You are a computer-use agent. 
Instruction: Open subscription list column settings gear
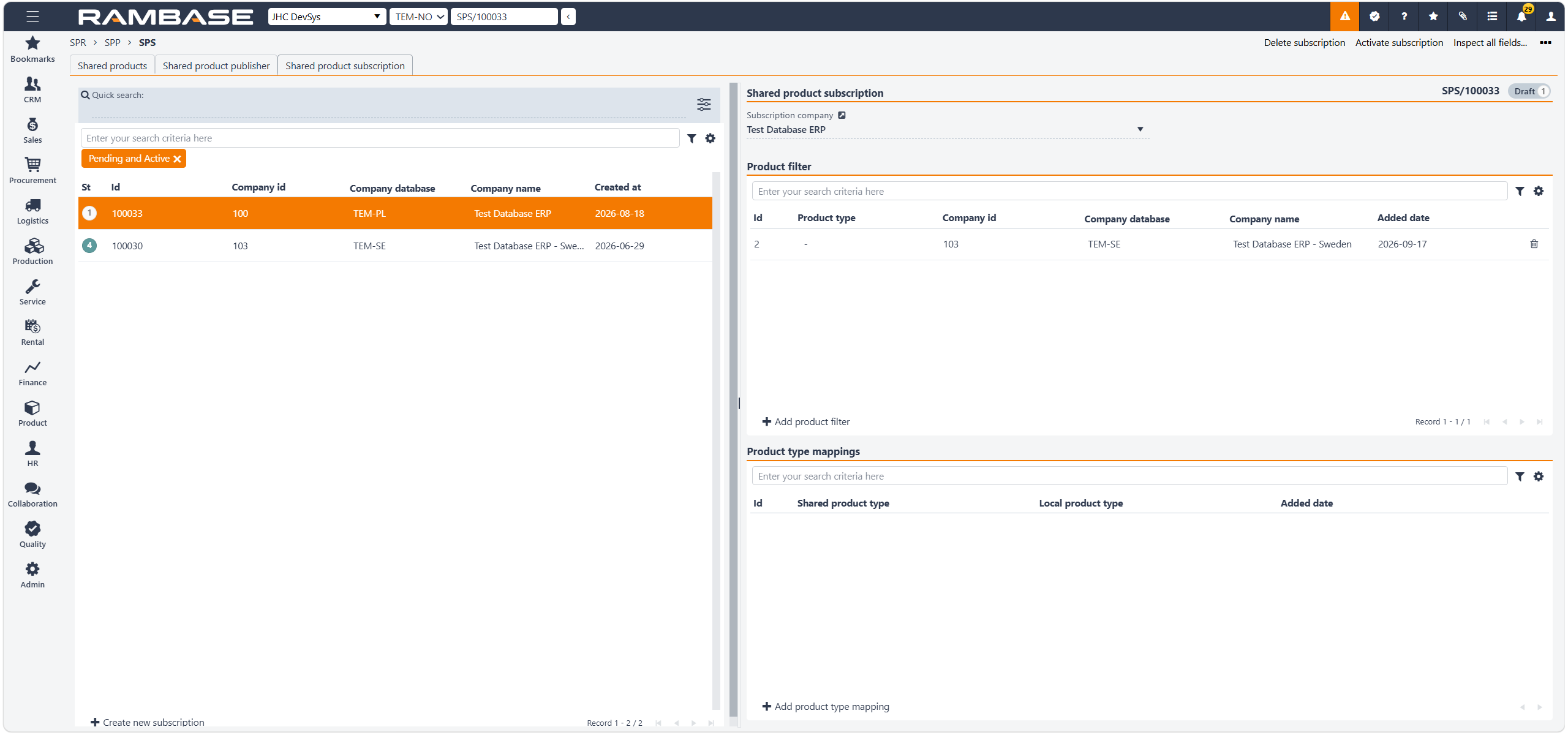coord(710,138)
